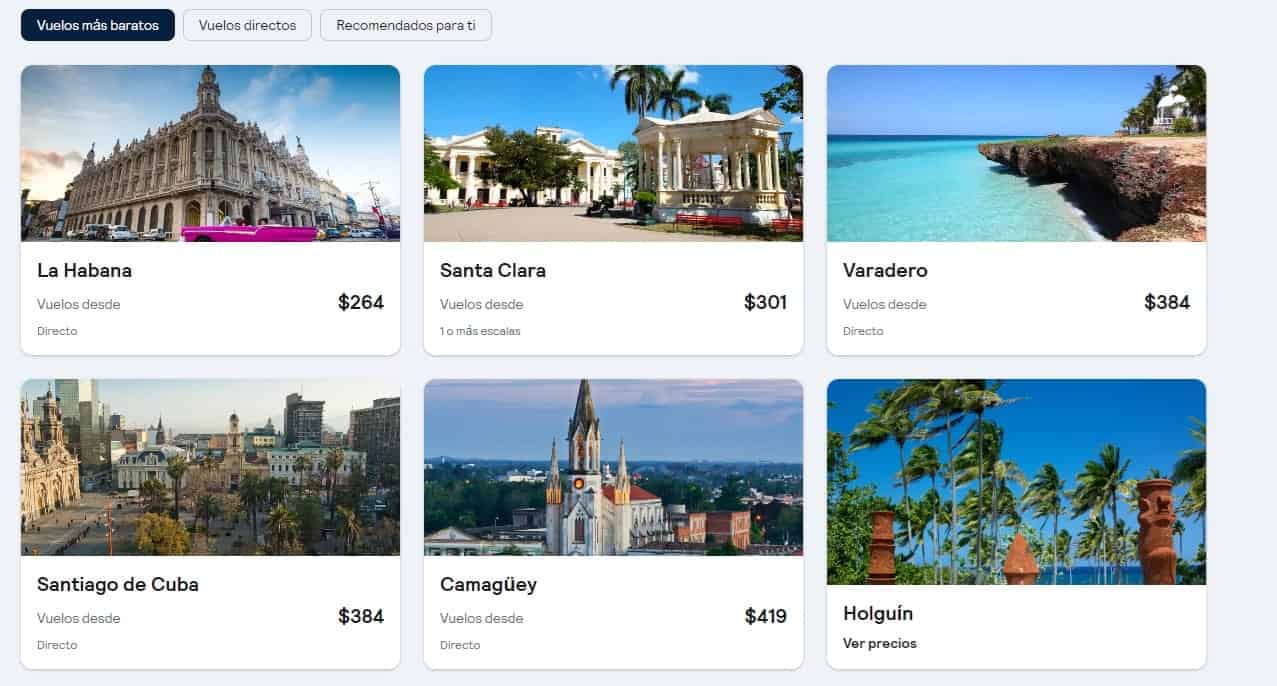Select the Camagüey church photo
Screen dimensions: 1277x686
point(613,467)
